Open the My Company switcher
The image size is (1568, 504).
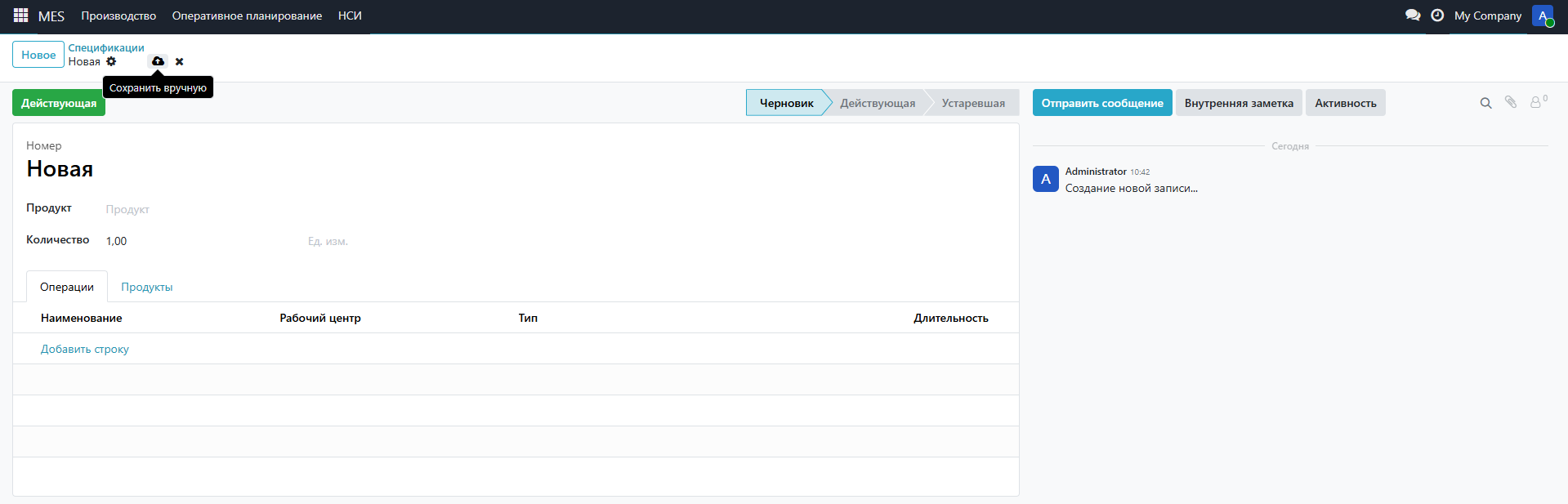coord(1488,16)
